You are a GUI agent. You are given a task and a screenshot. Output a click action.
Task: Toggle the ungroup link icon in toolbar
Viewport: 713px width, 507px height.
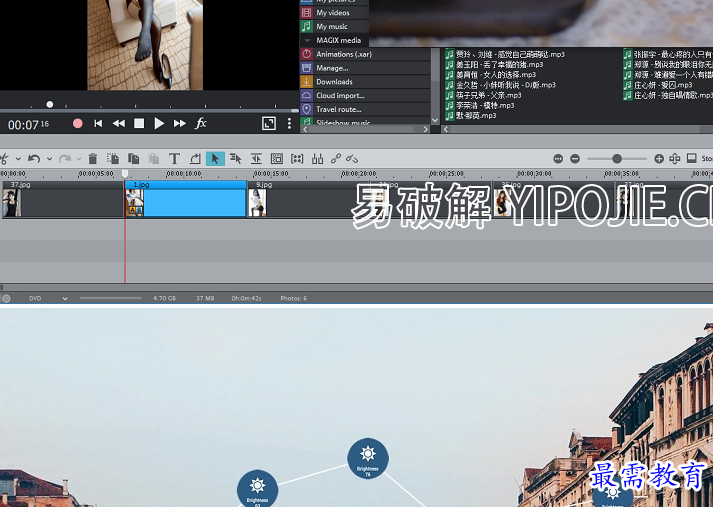pos(351,158)
